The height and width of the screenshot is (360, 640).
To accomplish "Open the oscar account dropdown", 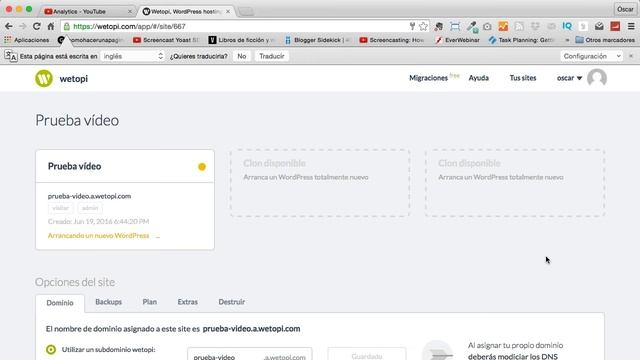I will (x=569, y=78).
